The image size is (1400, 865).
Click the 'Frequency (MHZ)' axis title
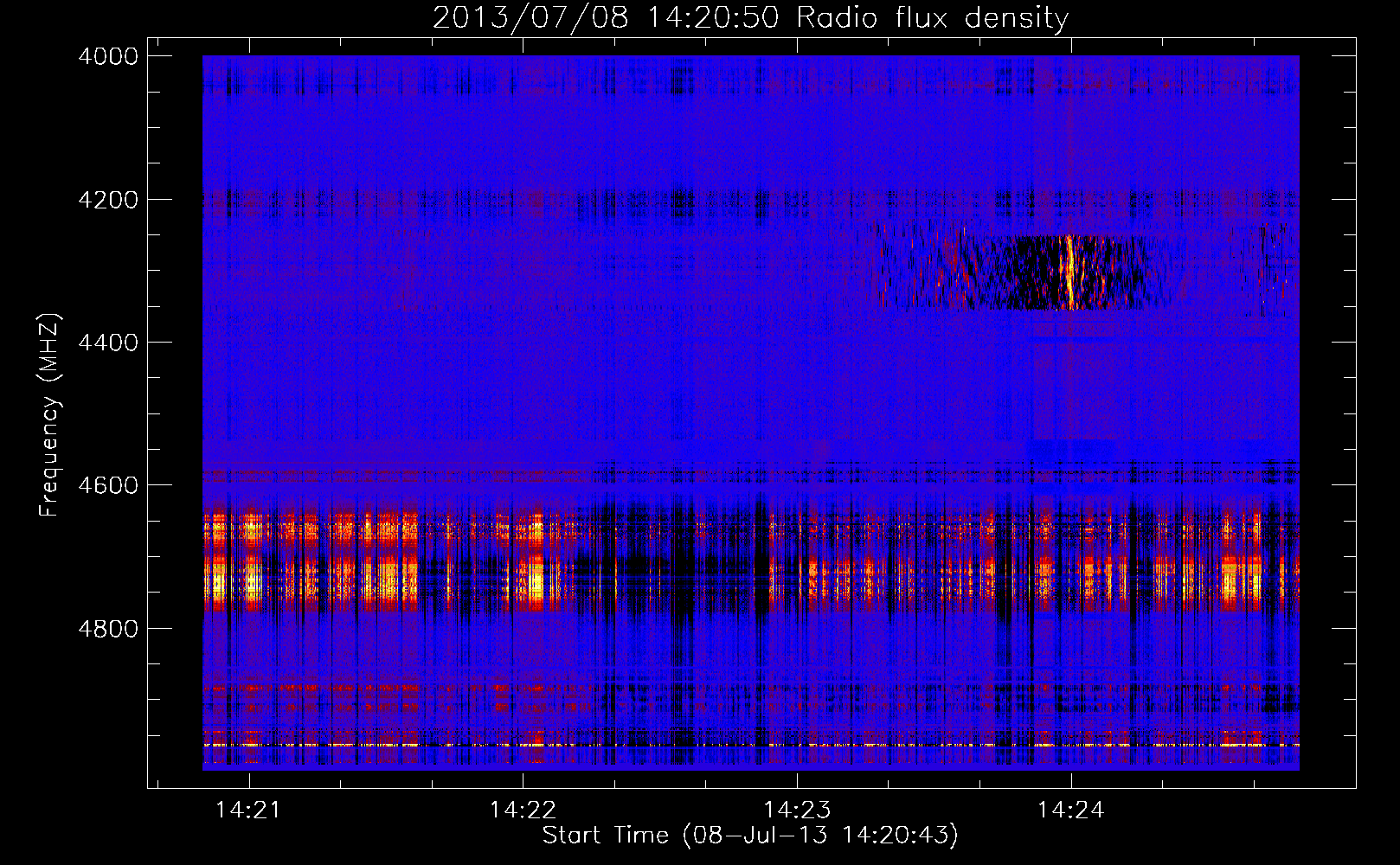[x=50, y=415]
